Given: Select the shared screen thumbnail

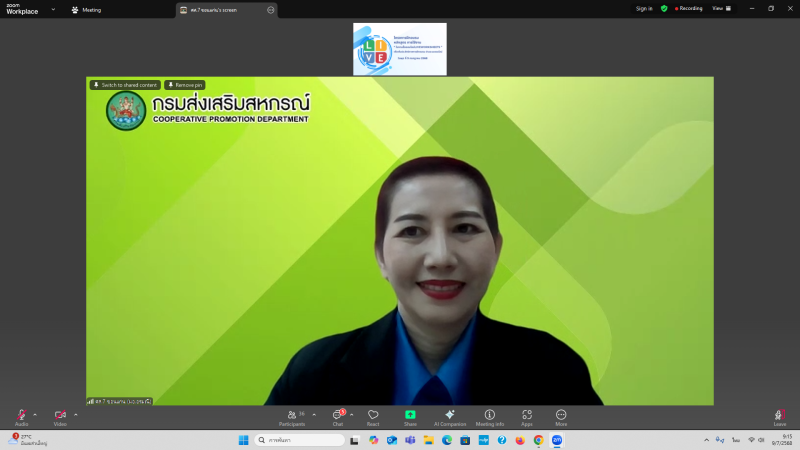Looking at the screenshot, I should click(x=399, y=49).
